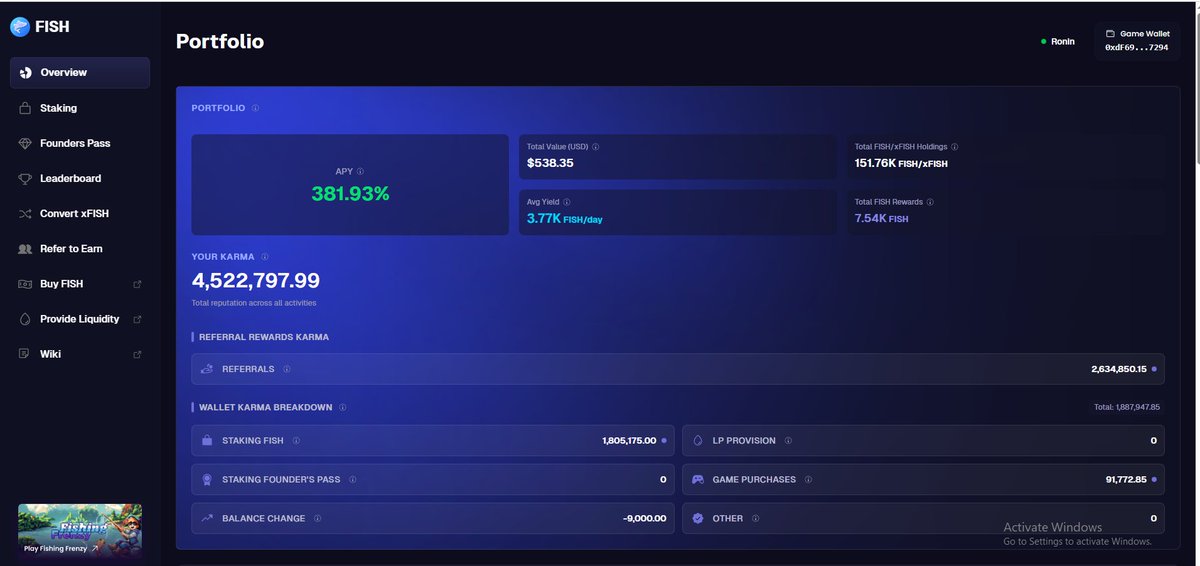Click the 151.76K FISH/xFISH holdings value

pos(901,163)
